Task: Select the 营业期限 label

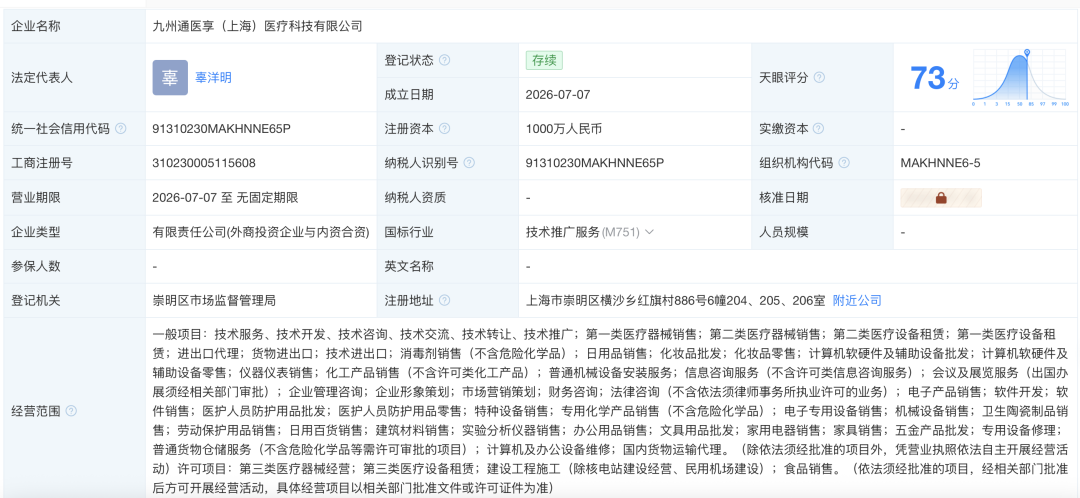Action: [36, 198]
